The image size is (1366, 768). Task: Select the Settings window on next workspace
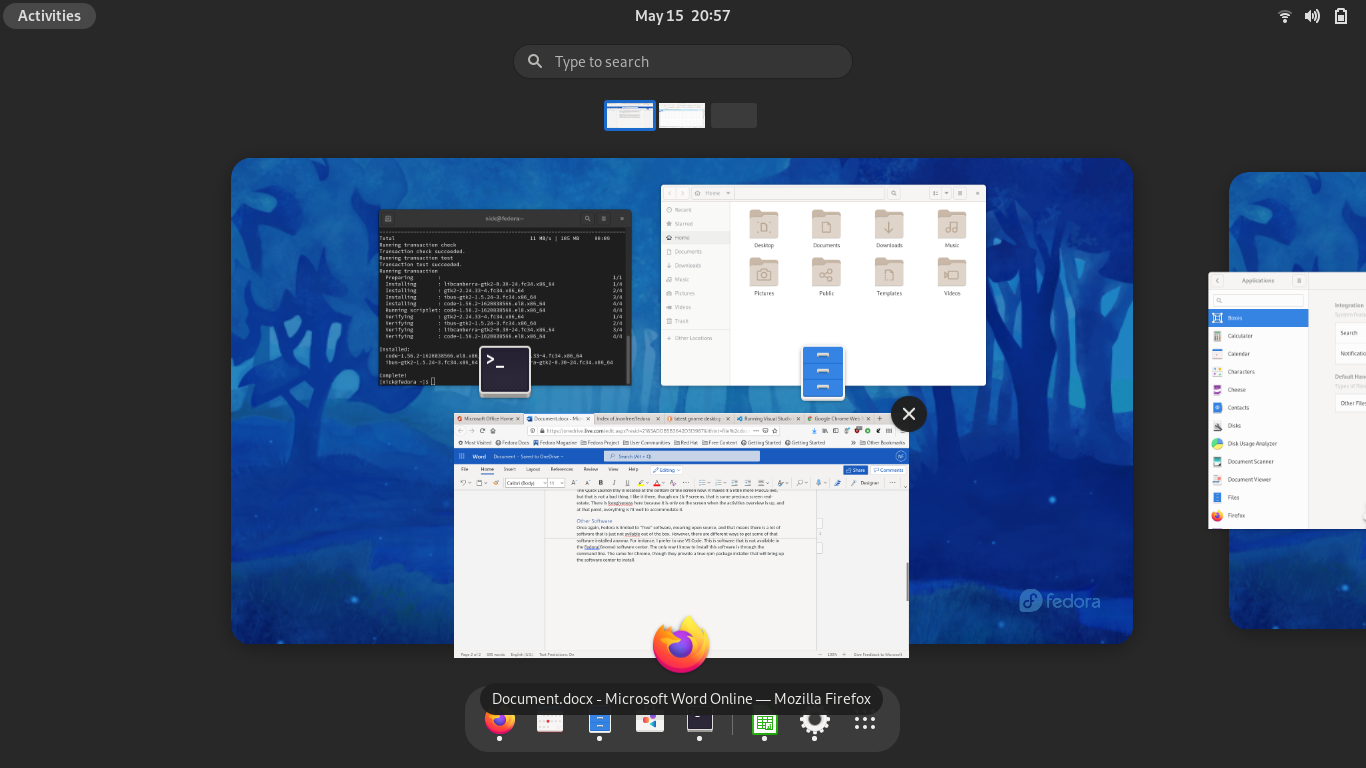coord(1287,400)
